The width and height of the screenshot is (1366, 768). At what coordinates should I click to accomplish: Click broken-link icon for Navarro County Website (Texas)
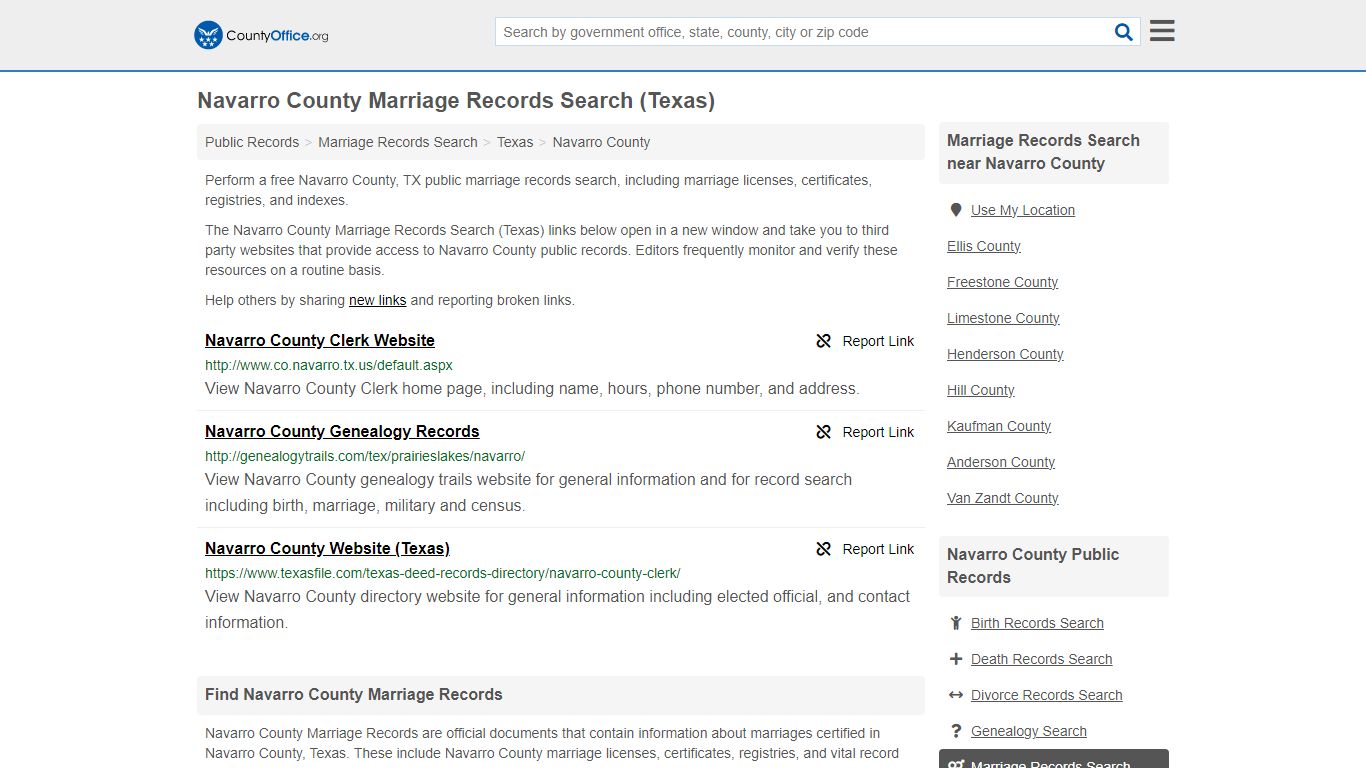click(824, 549)
